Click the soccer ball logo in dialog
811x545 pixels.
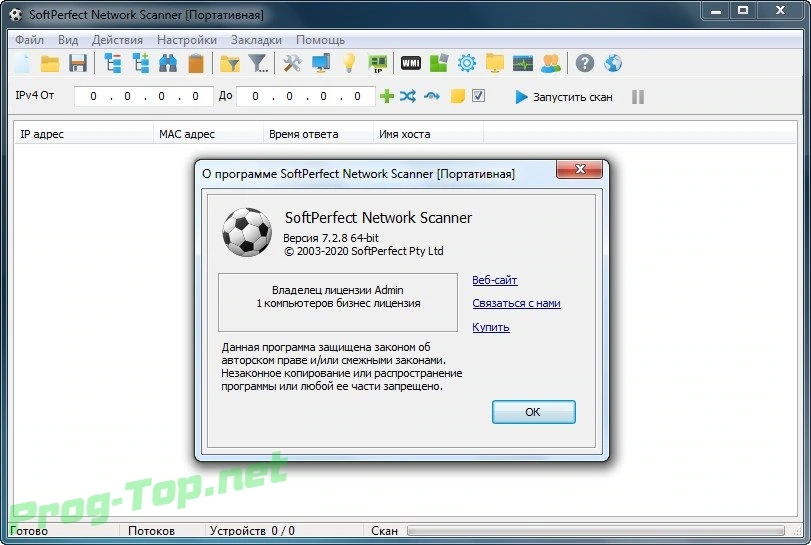247,232
